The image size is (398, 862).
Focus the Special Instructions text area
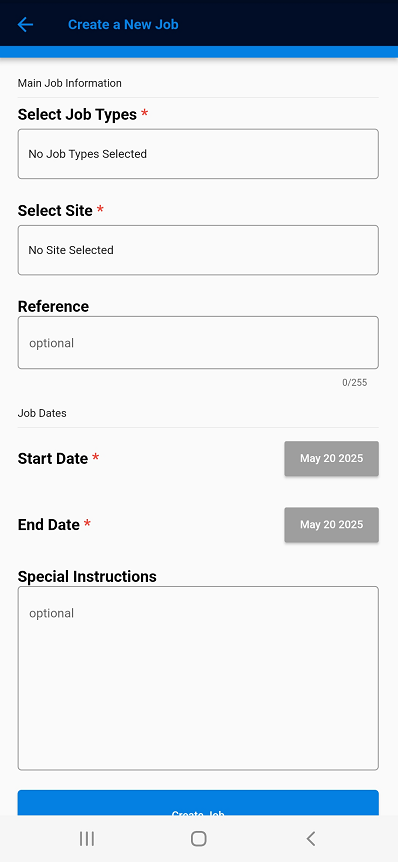pos(198,678)
